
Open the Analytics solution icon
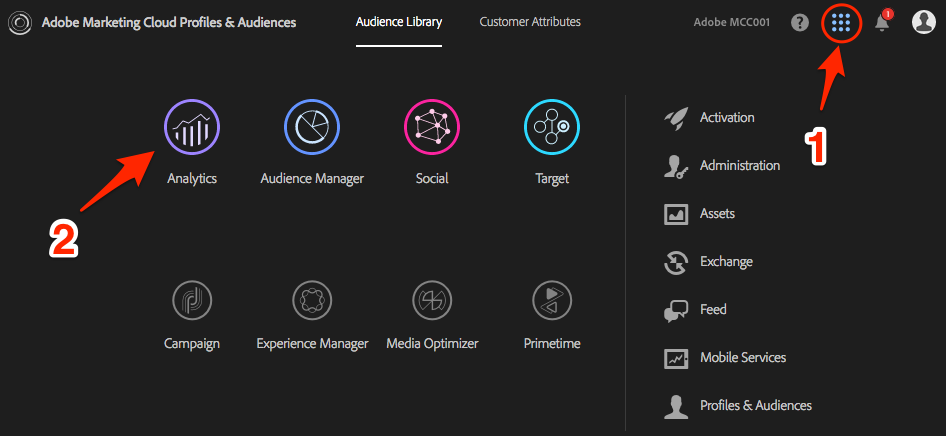click(192, 127)
